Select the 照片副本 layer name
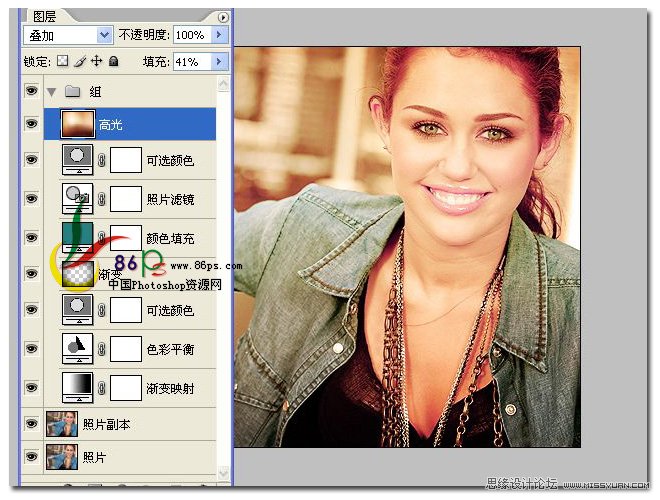660x500 pixels. (x=106, y=424)
